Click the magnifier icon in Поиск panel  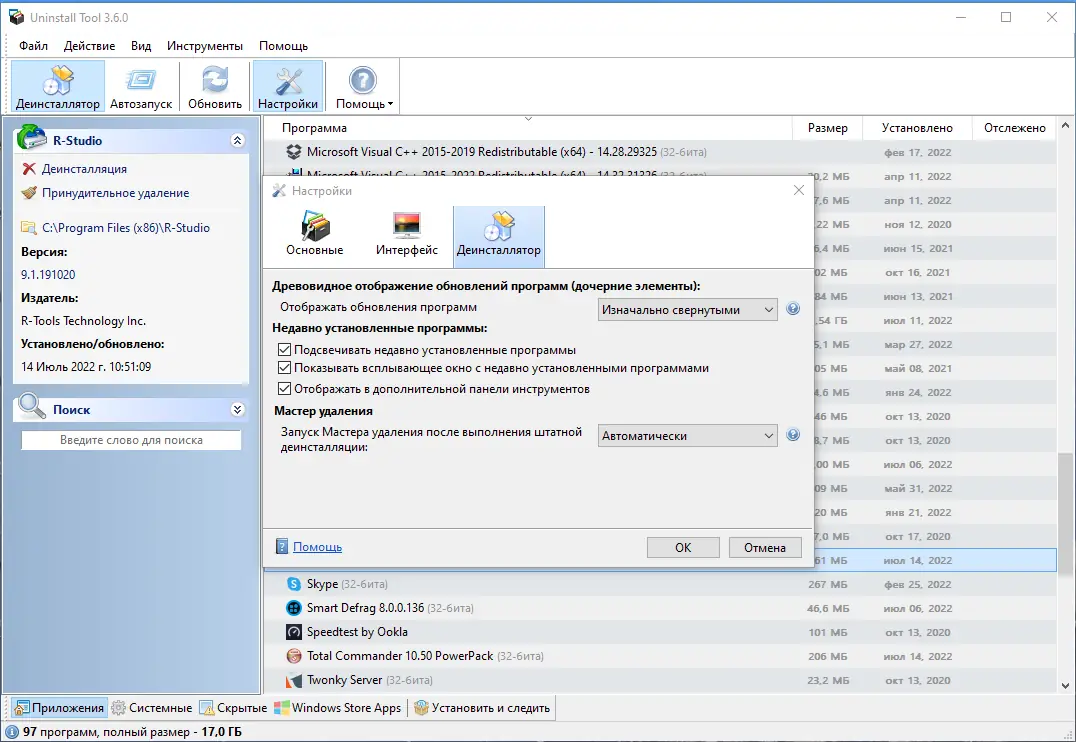[32, 405]
